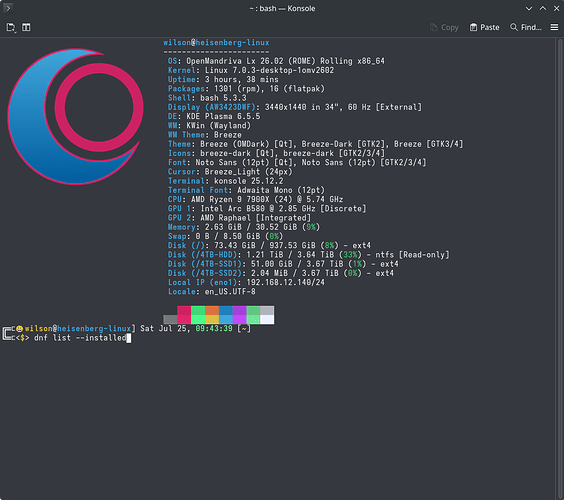
Task: Click the Paste toolbar button
Action: [x=485, y=27]
